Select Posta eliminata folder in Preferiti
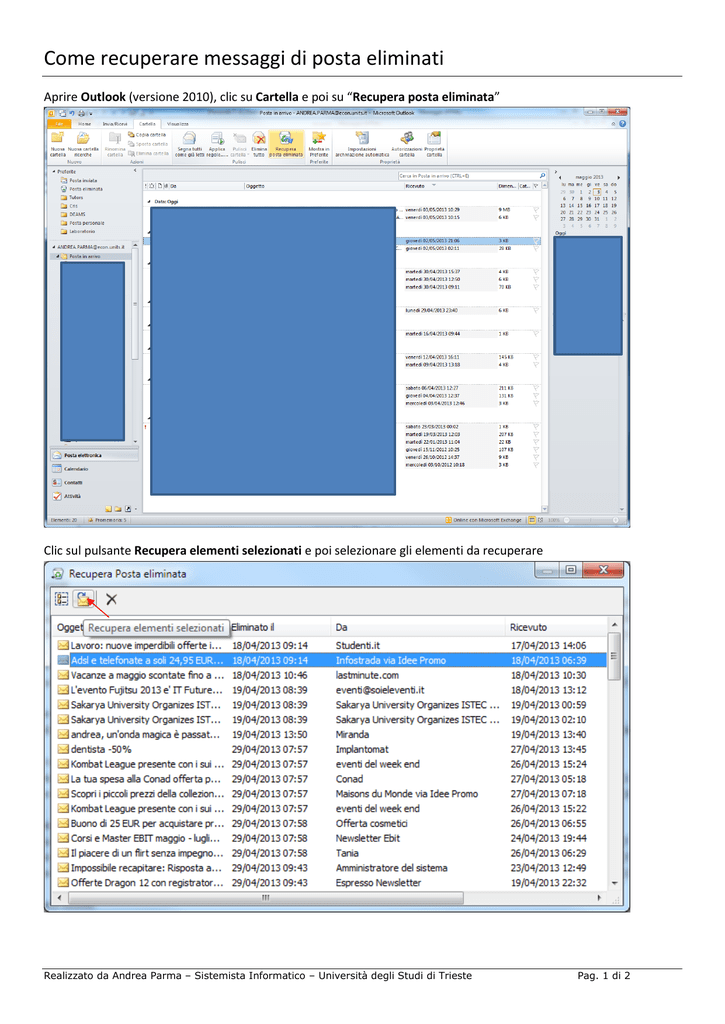Screen dimensions: 725x1024 (x=81, y=189)
